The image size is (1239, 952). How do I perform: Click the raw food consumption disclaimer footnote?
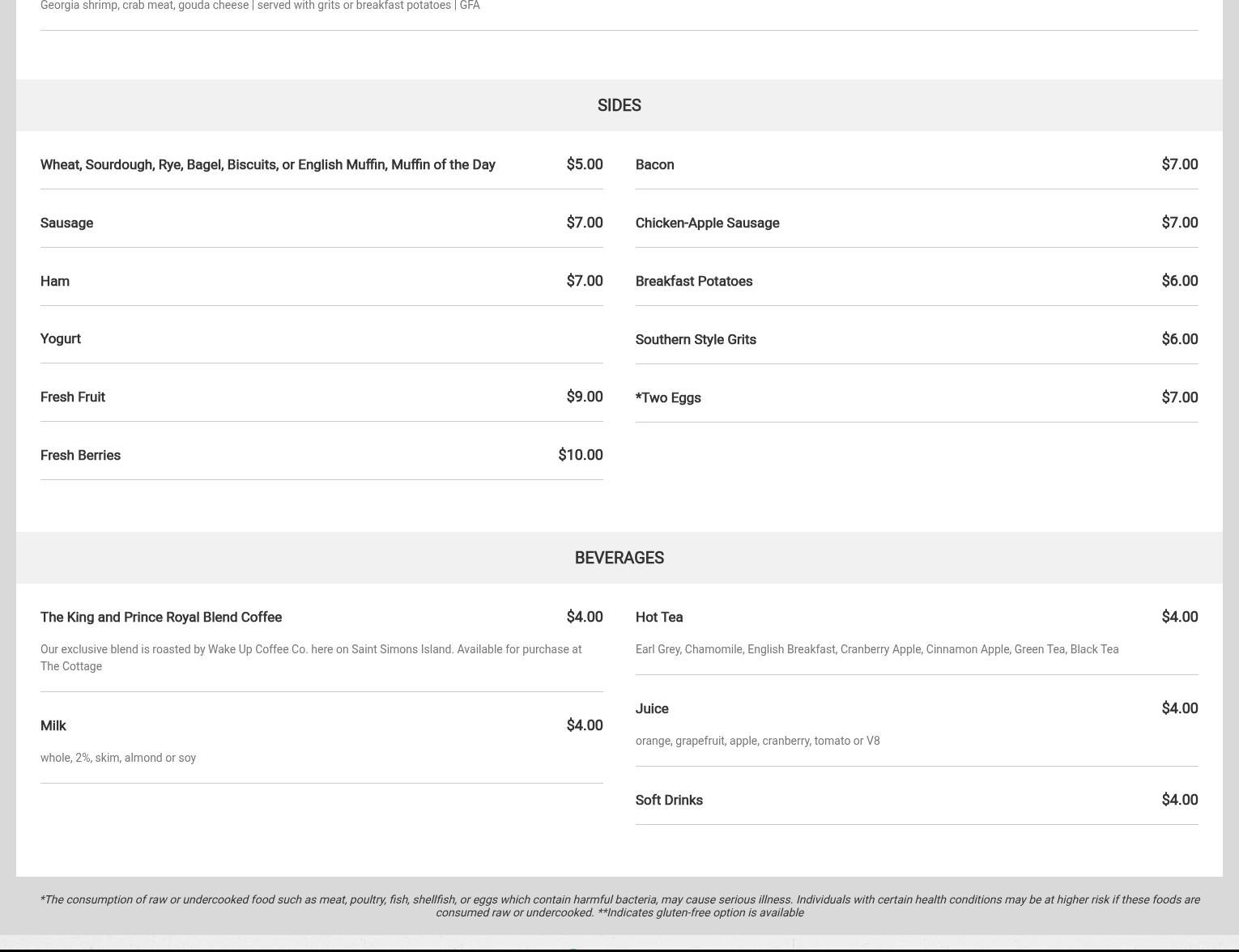point(619,906)
